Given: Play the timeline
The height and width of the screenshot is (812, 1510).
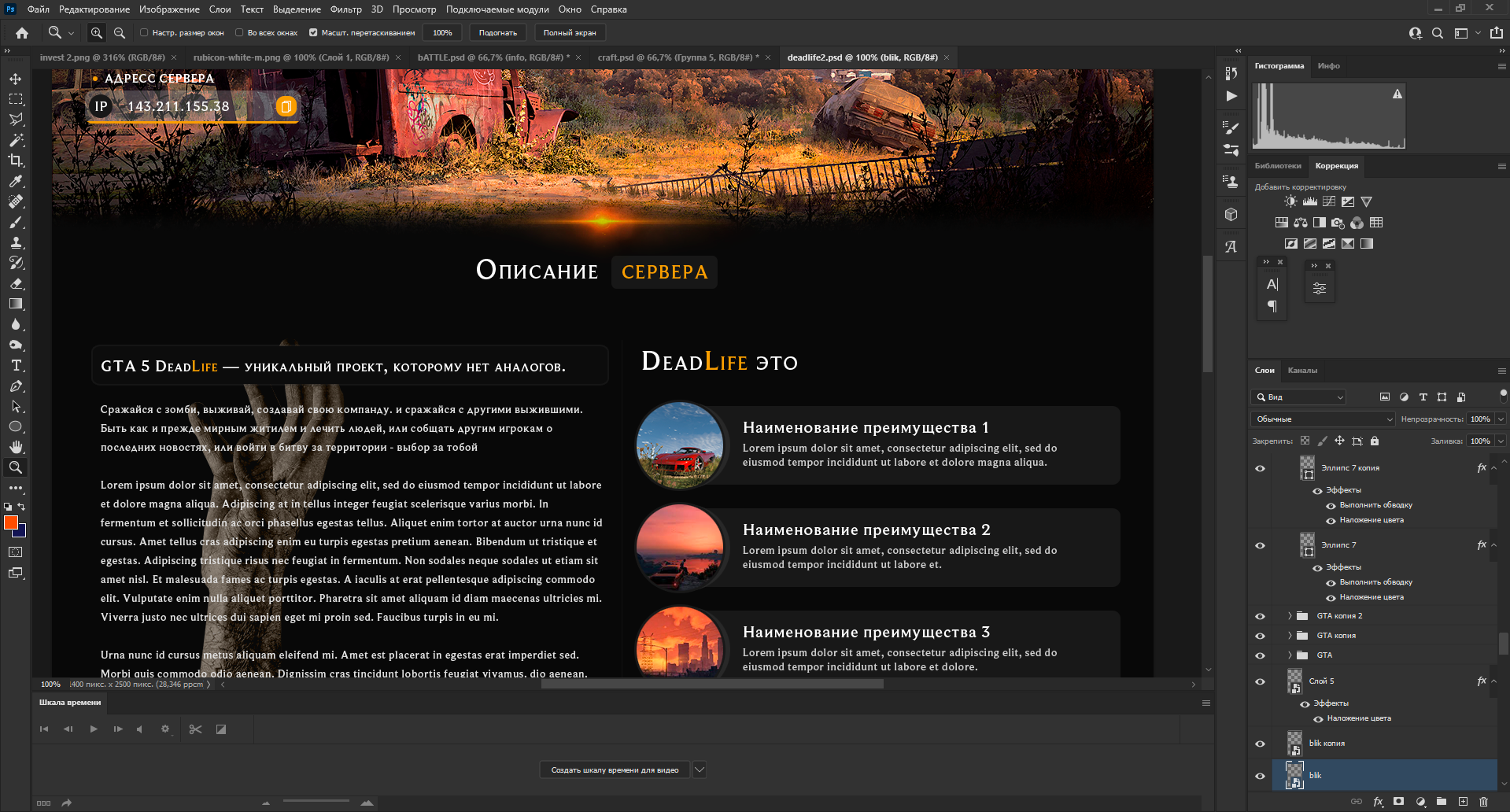Looking at the screenshot, I should 94,729.
